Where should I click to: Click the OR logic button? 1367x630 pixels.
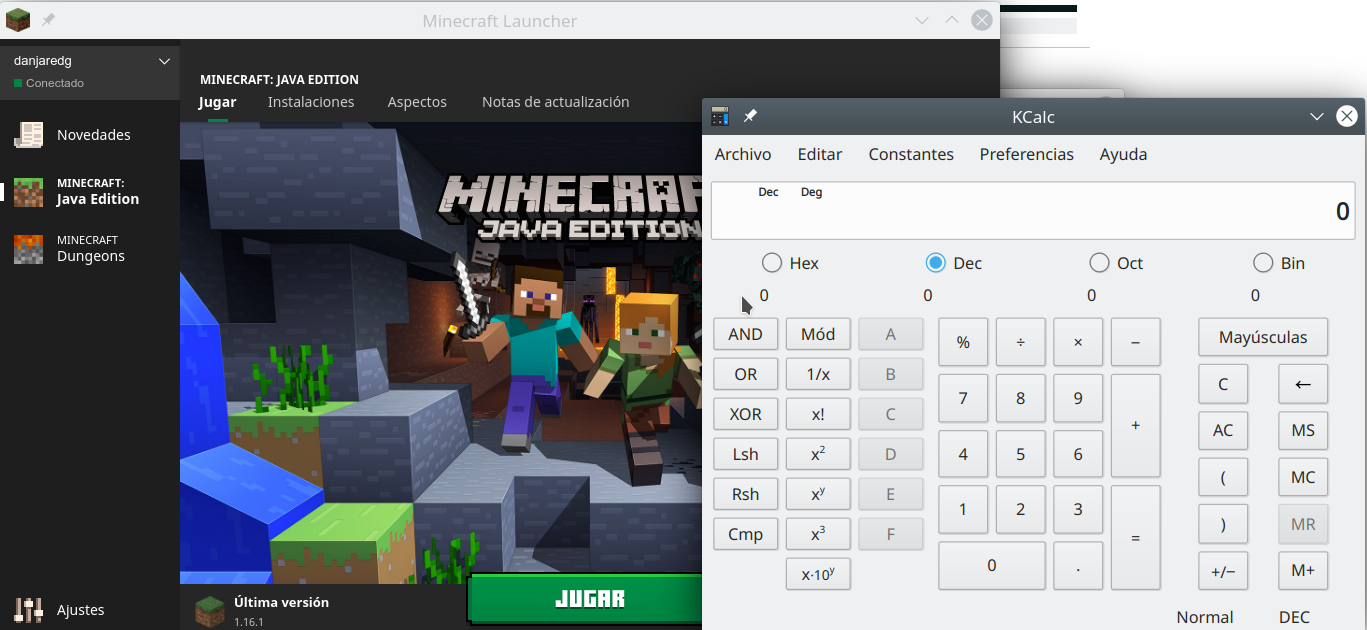coord(746,374)
